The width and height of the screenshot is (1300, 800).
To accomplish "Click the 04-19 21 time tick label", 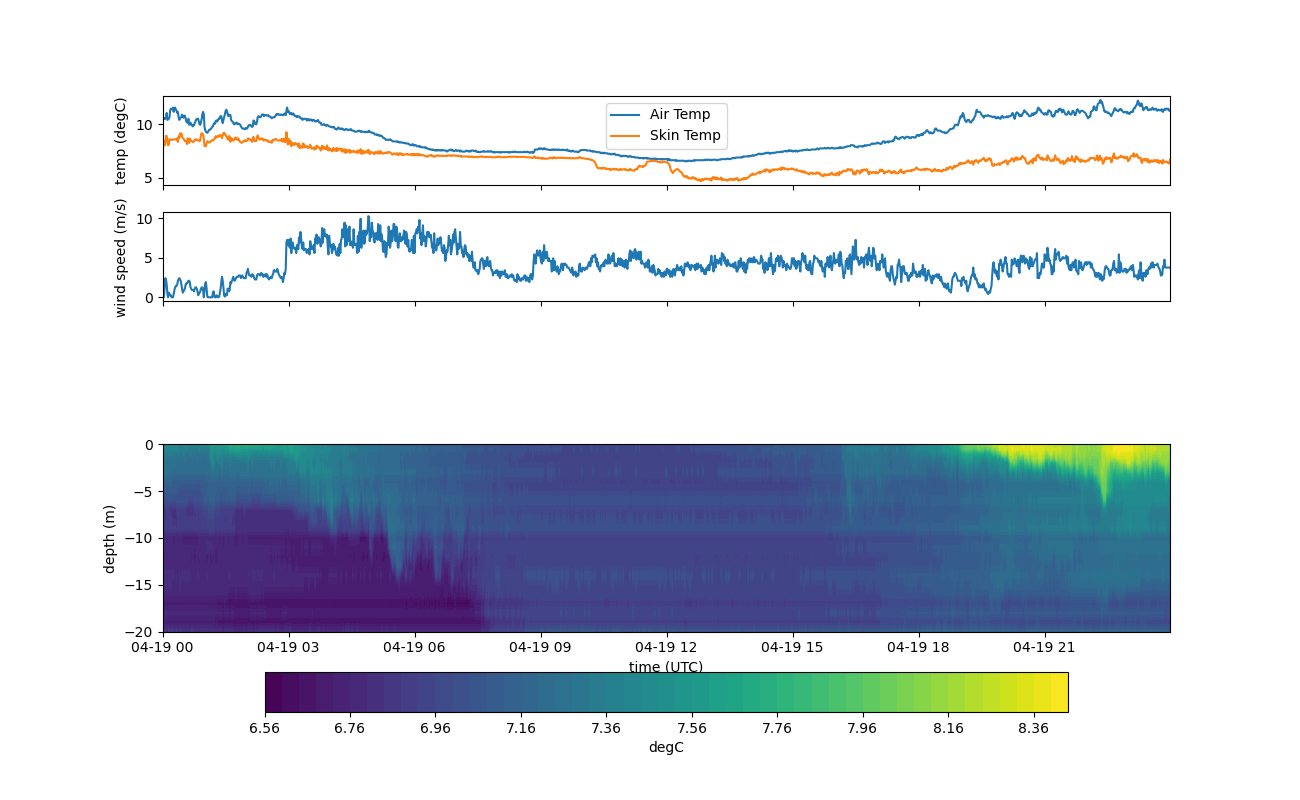I will (1045, 647).
